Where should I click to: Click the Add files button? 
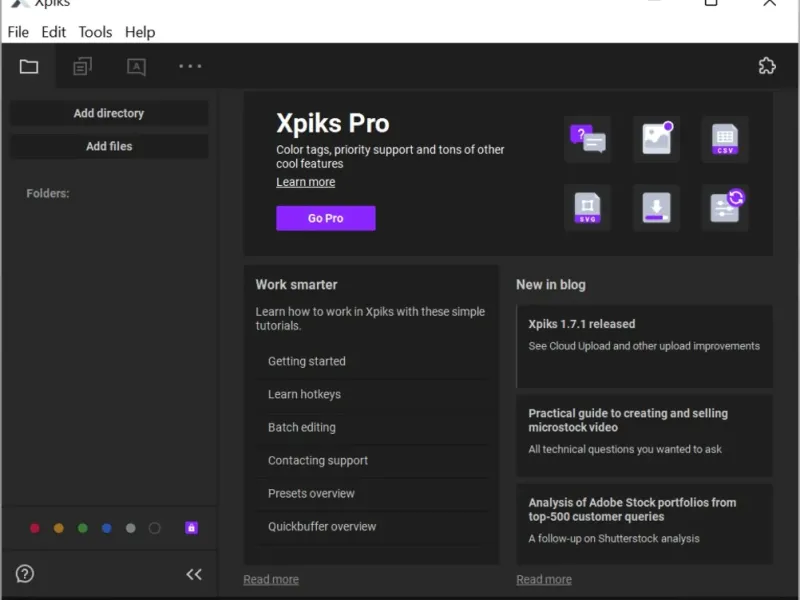(x=109, y=146)
